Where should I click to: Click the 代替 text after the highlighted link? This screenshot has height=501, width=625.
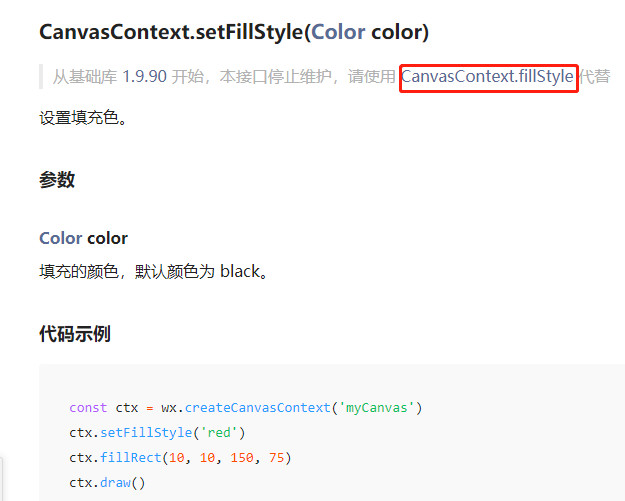(x=594, y=77)
